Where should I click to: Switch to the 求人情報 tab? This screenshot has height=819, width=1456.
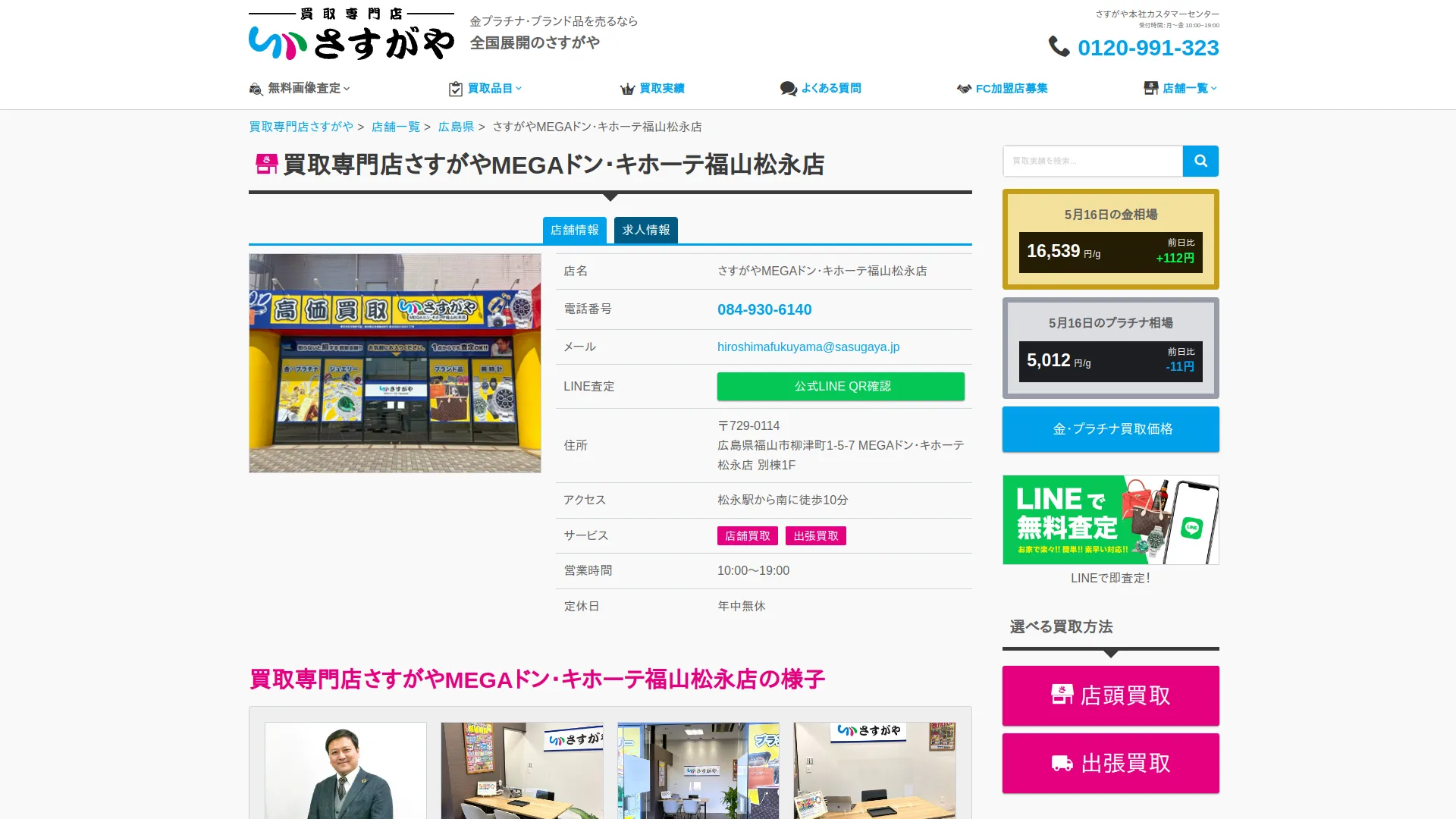tap(646, 230)
